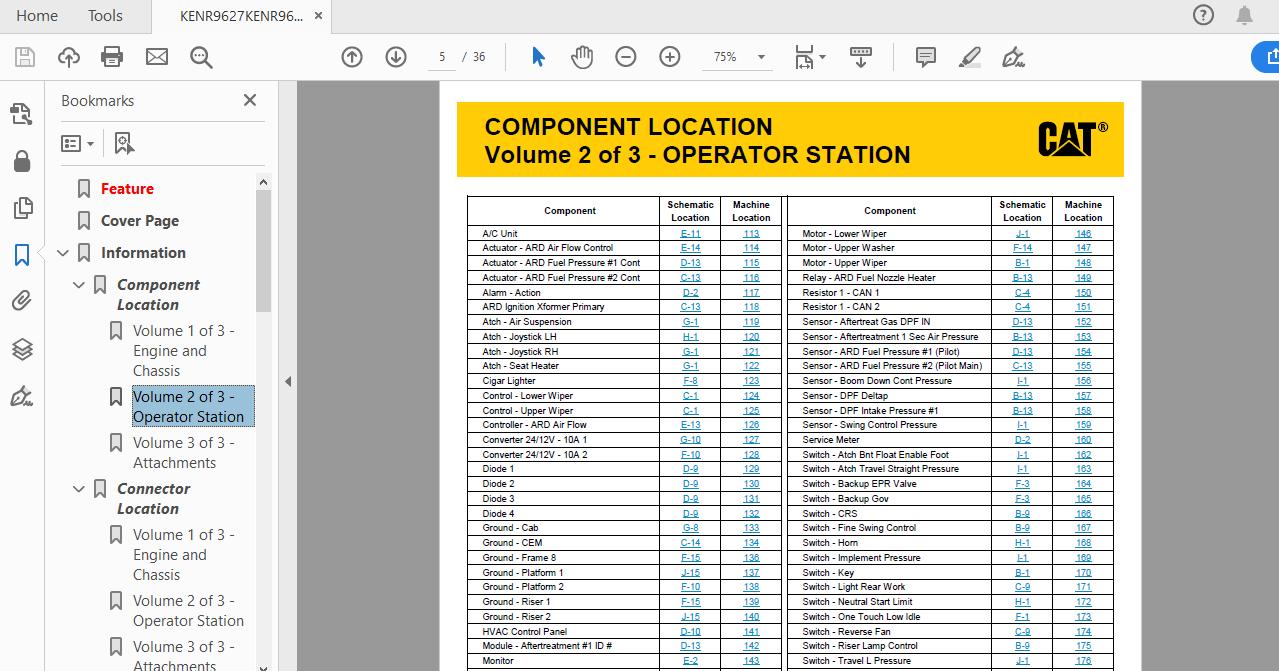The image size is (1279, 671).
Task: Click machine location 160 for Service Meter
Action: [1083, 440]
